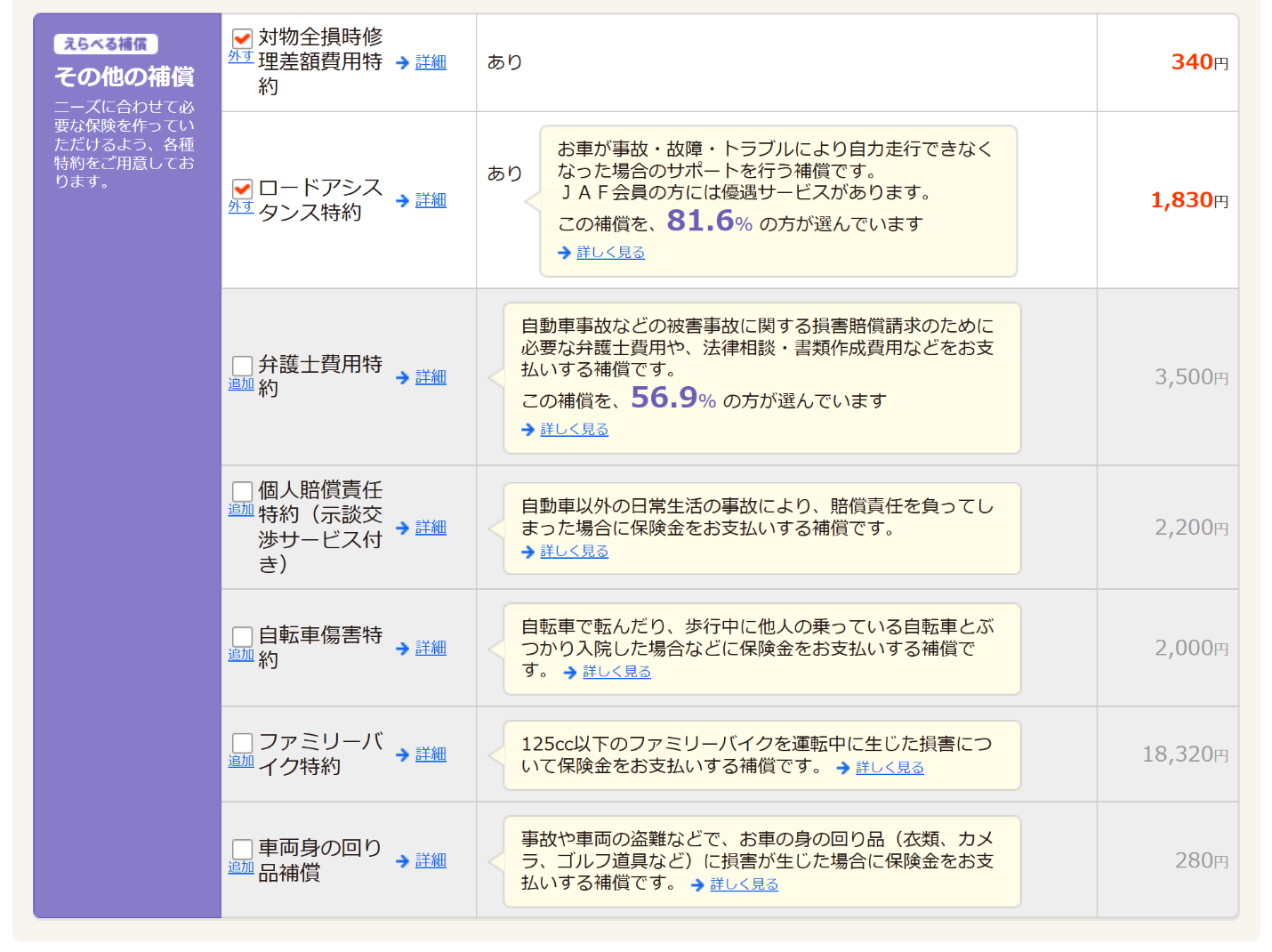Click 追加 link under 弁護士費用特約
This screenshot has height=952, width=1272.
click(x=240, y=383)
